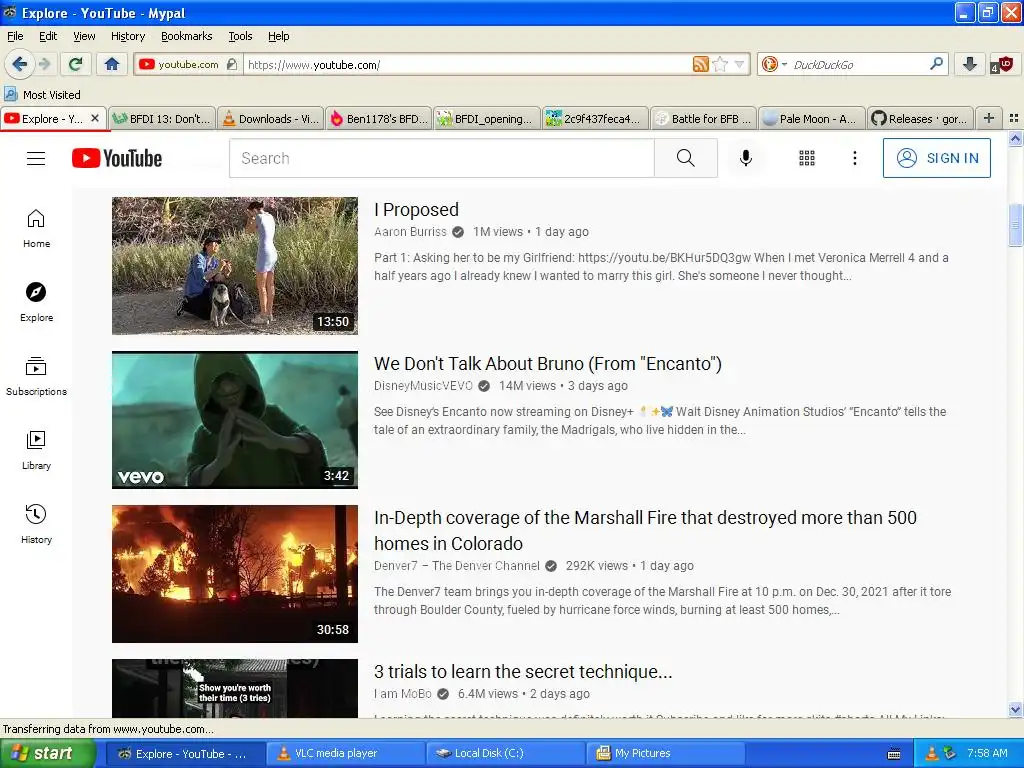1024x768 pixels.
Task: Open Aaron Burriss channel link
Action: point(410,232)
